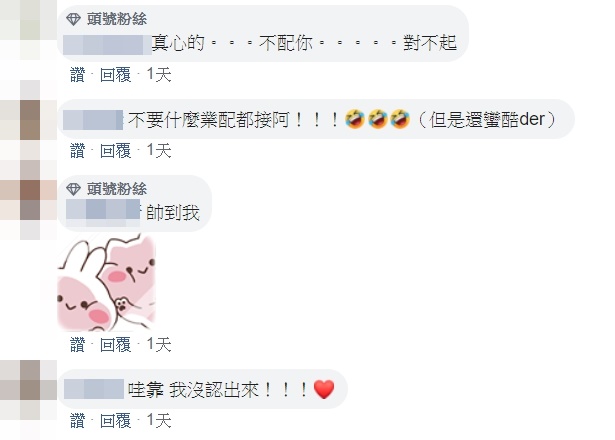Open the 1天 timestamp under the first comment
The height and width of the screenshot is (440, 615).
coord(159,75)
